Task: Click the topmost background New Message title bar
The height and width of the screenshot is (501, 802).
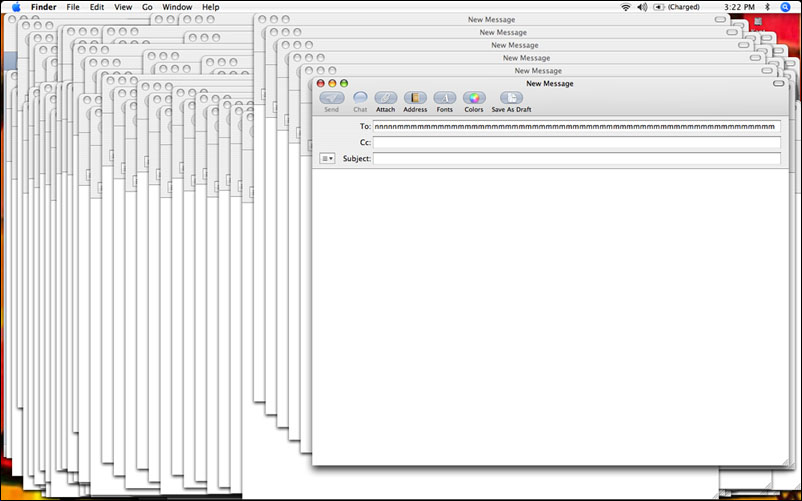Action: (491, 19)
